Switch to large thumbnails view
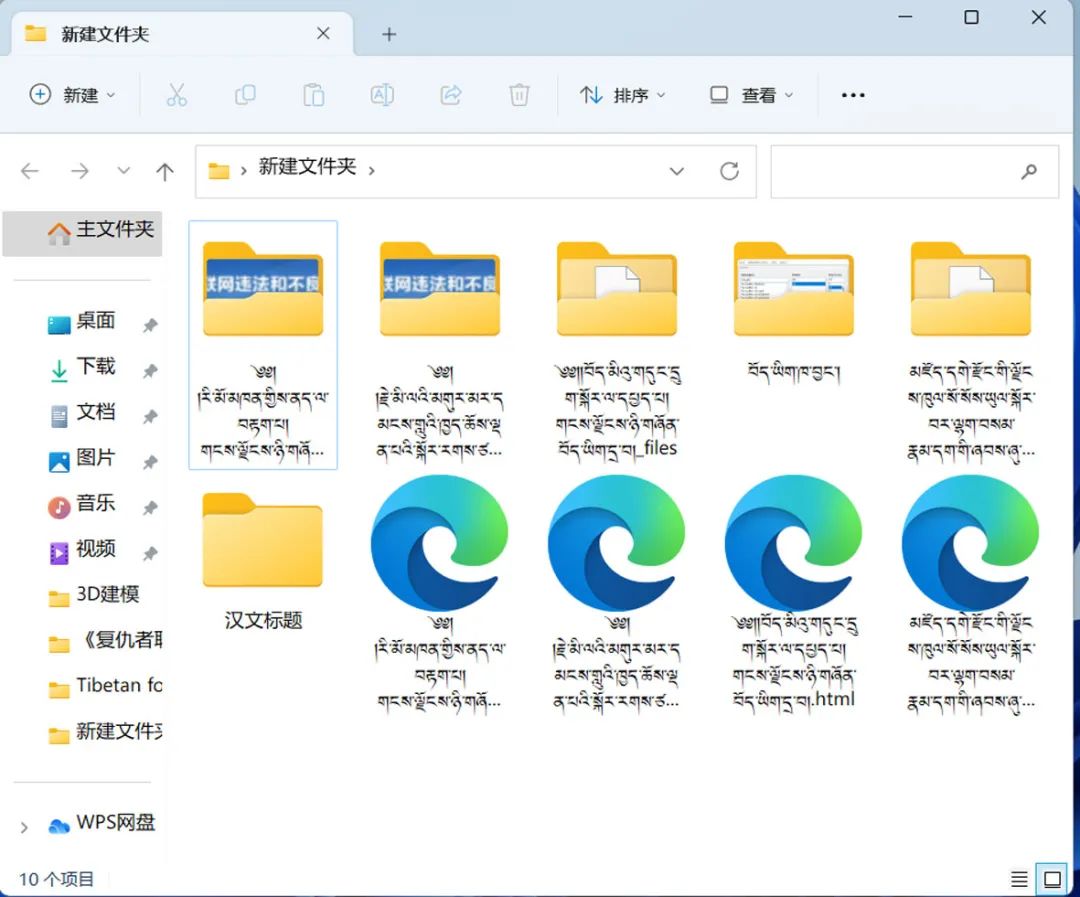1080x897 pixels. 1052,879
